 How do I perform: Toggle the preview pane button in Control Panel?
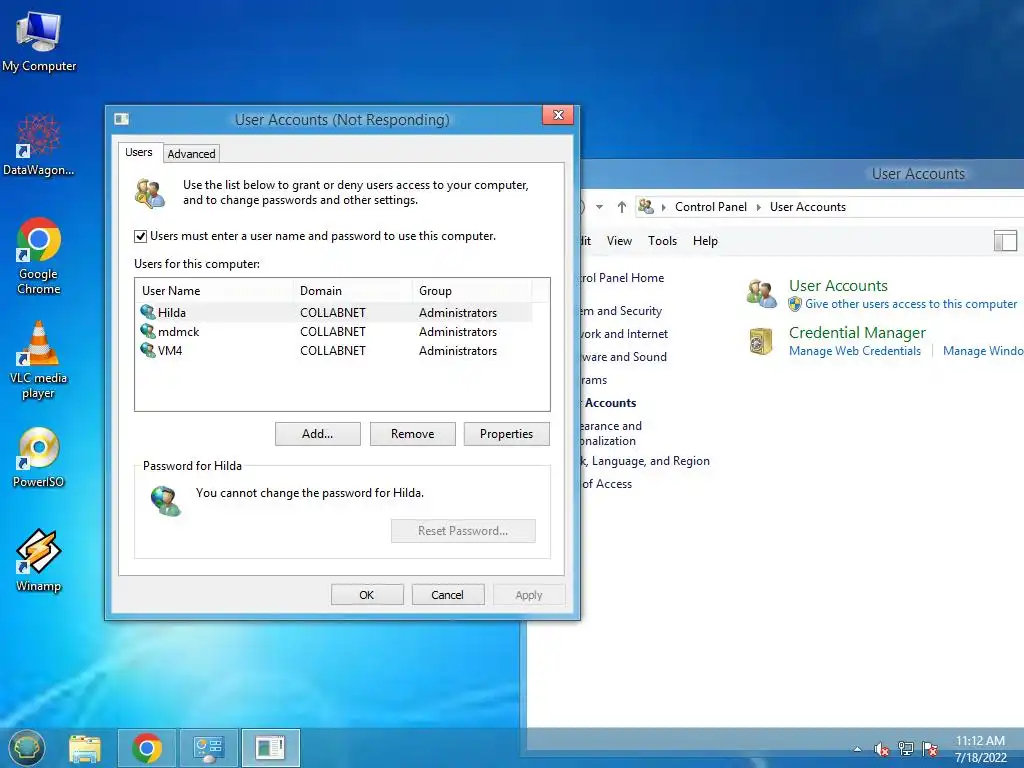[x=1005, y=240]
